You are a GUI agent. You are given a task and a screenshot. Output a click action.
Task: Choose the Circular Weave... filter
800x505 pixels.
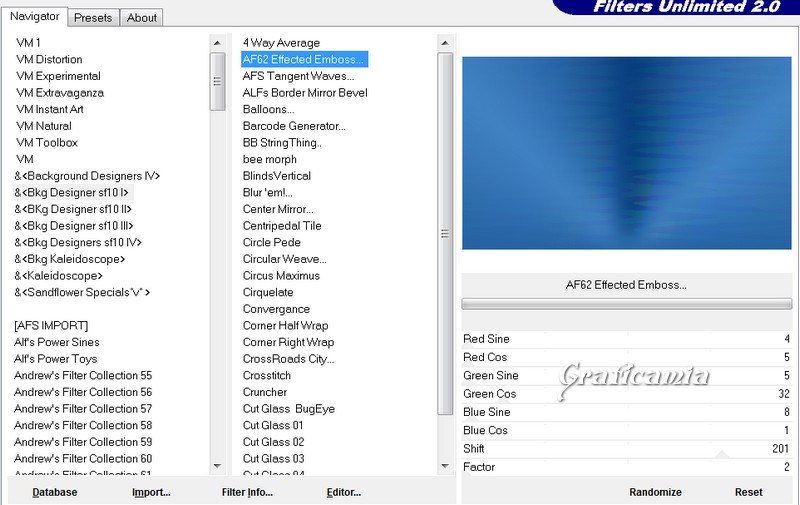[x=284, y=259]
